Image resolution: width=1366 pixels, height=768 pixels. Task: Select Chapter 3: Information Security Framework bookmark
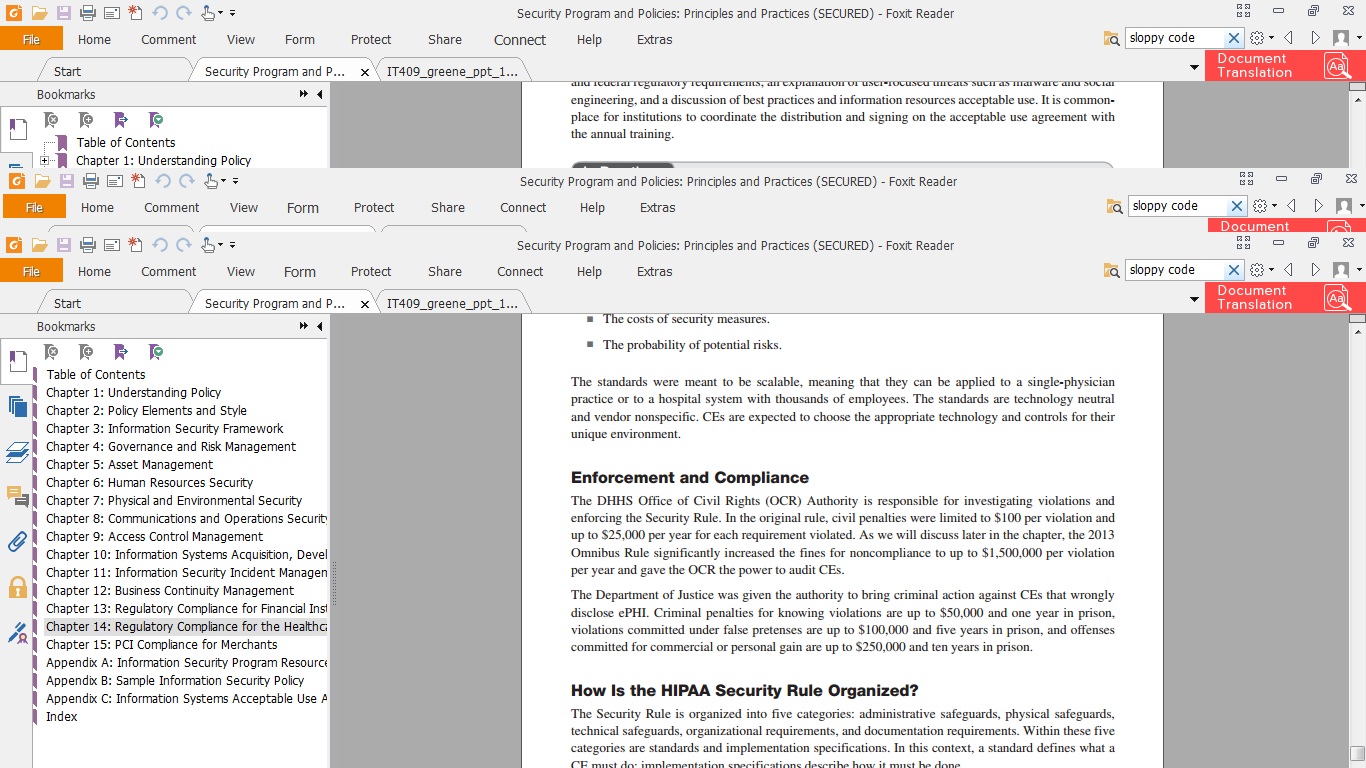pos(164,429)
